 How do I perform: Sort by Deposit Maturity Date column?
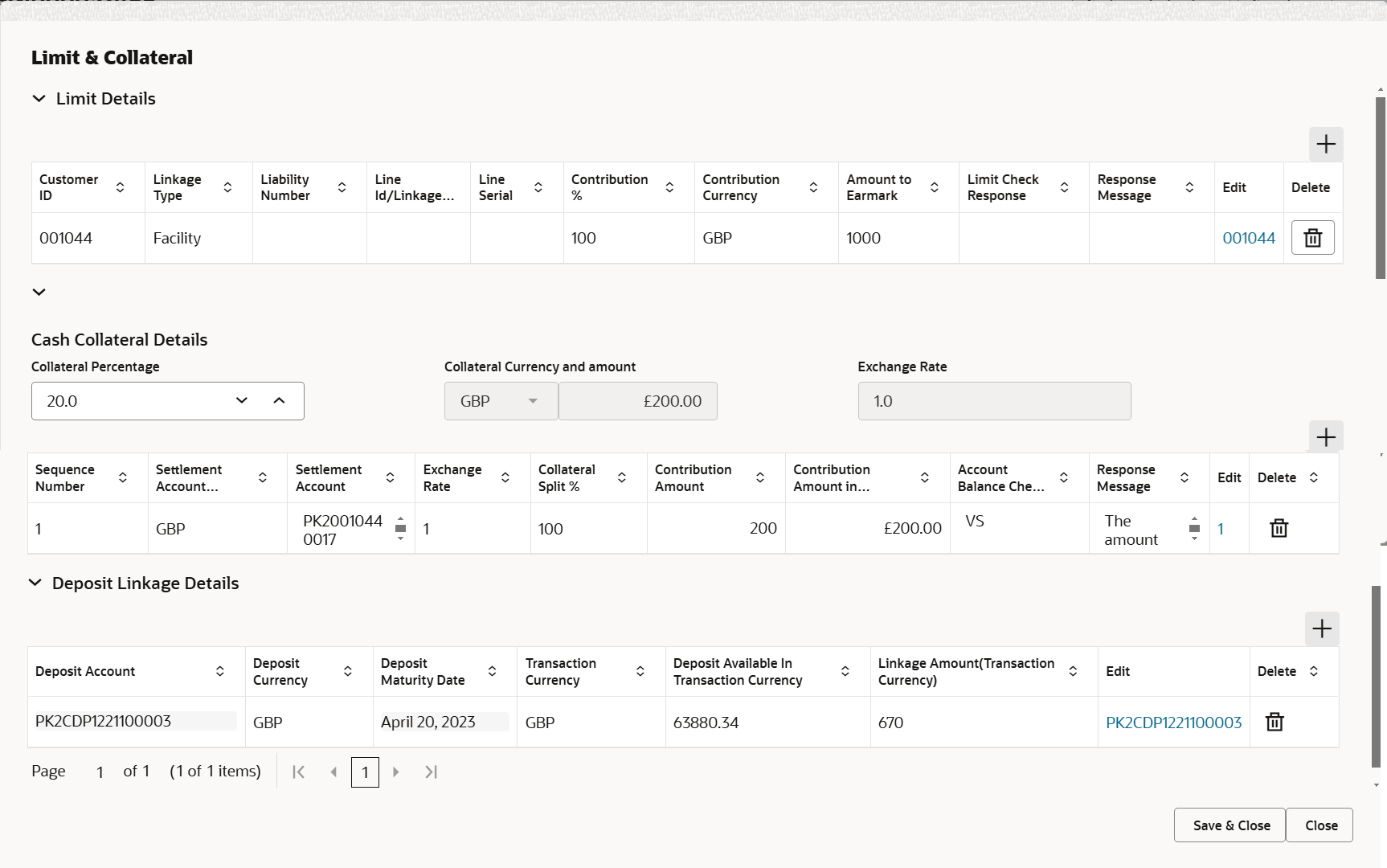click(492, 671)
